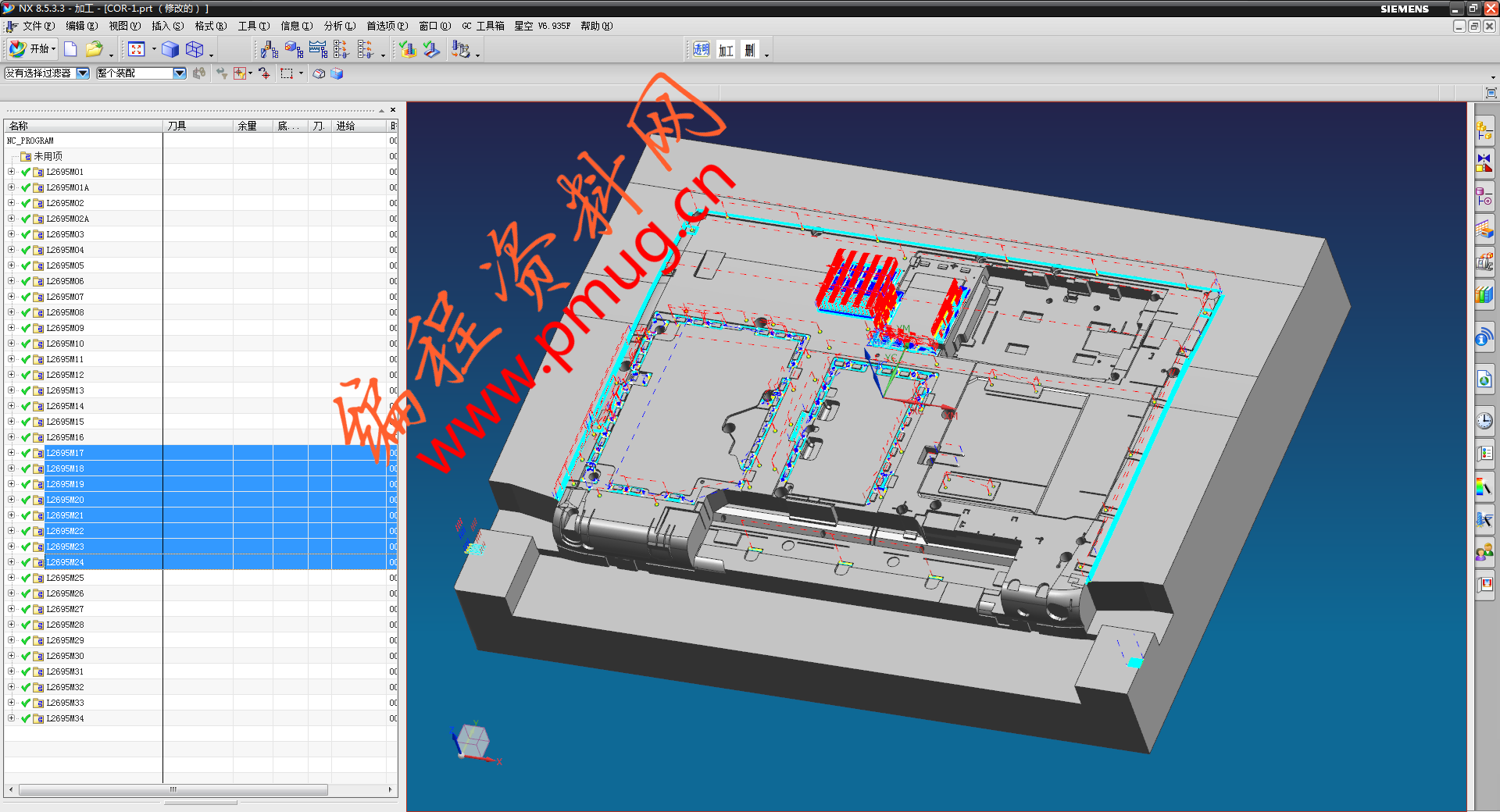
Task: Click the 进给 column header
Action: click(359, 126)
